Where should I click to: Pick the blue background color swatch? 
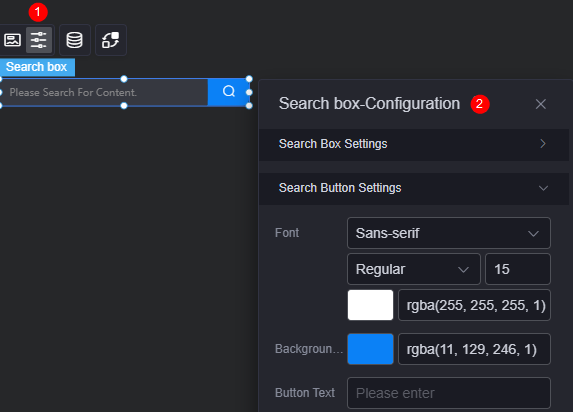point(370,349)
